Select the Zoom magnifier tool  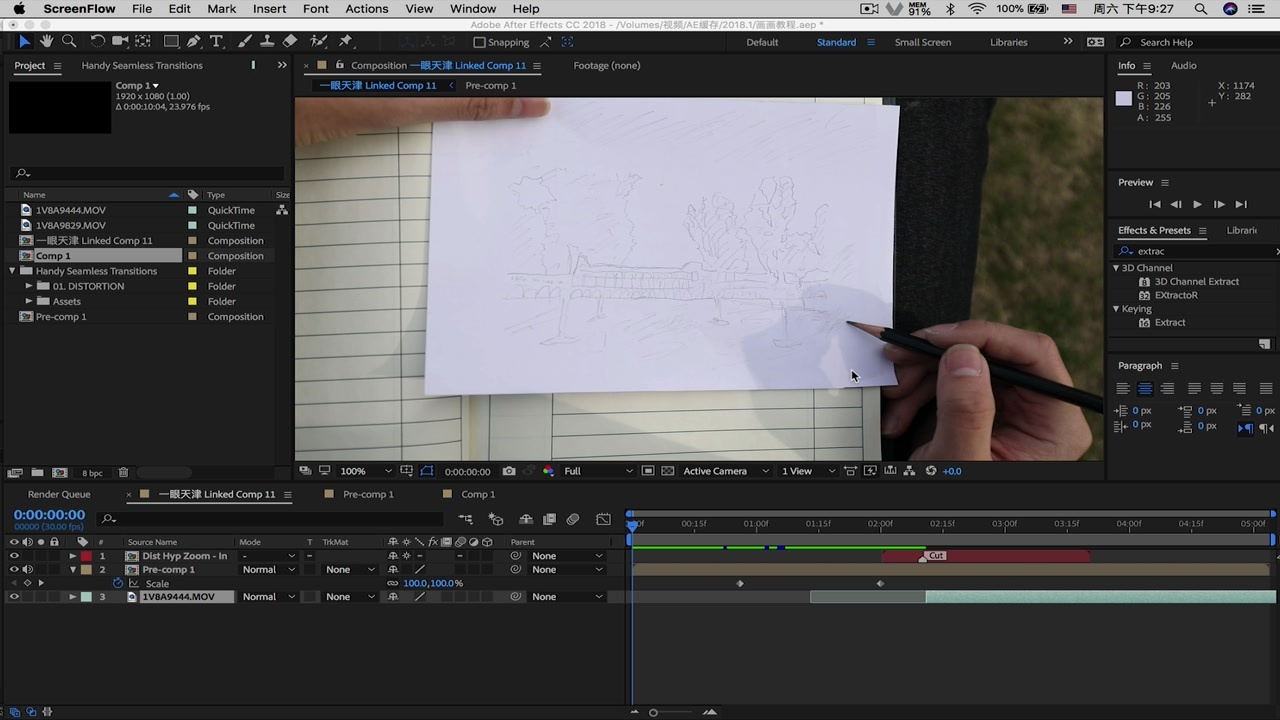click(x=69, y=42)
